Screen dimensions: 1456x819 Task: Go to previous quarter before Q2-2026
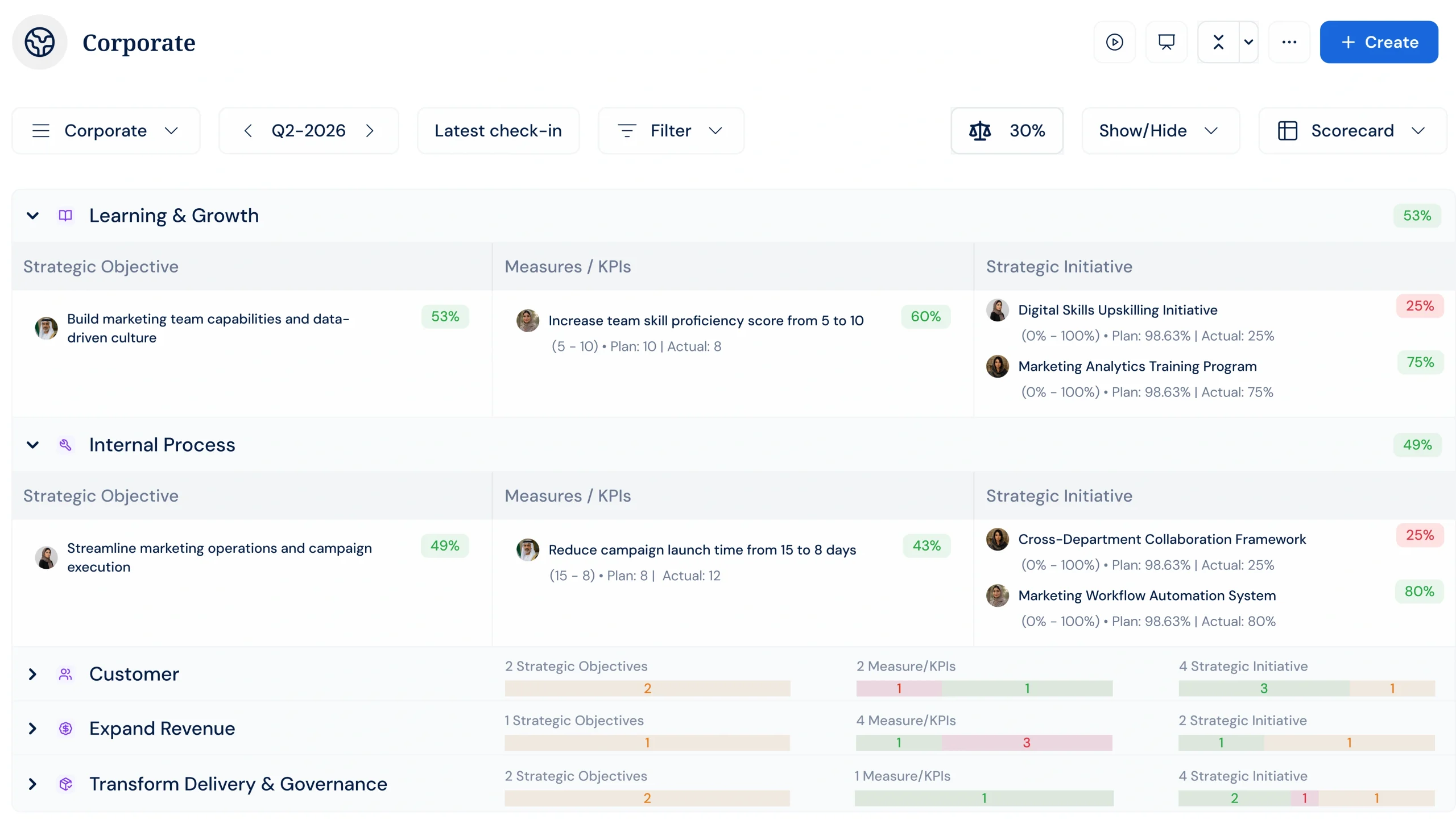click(248, 131)
